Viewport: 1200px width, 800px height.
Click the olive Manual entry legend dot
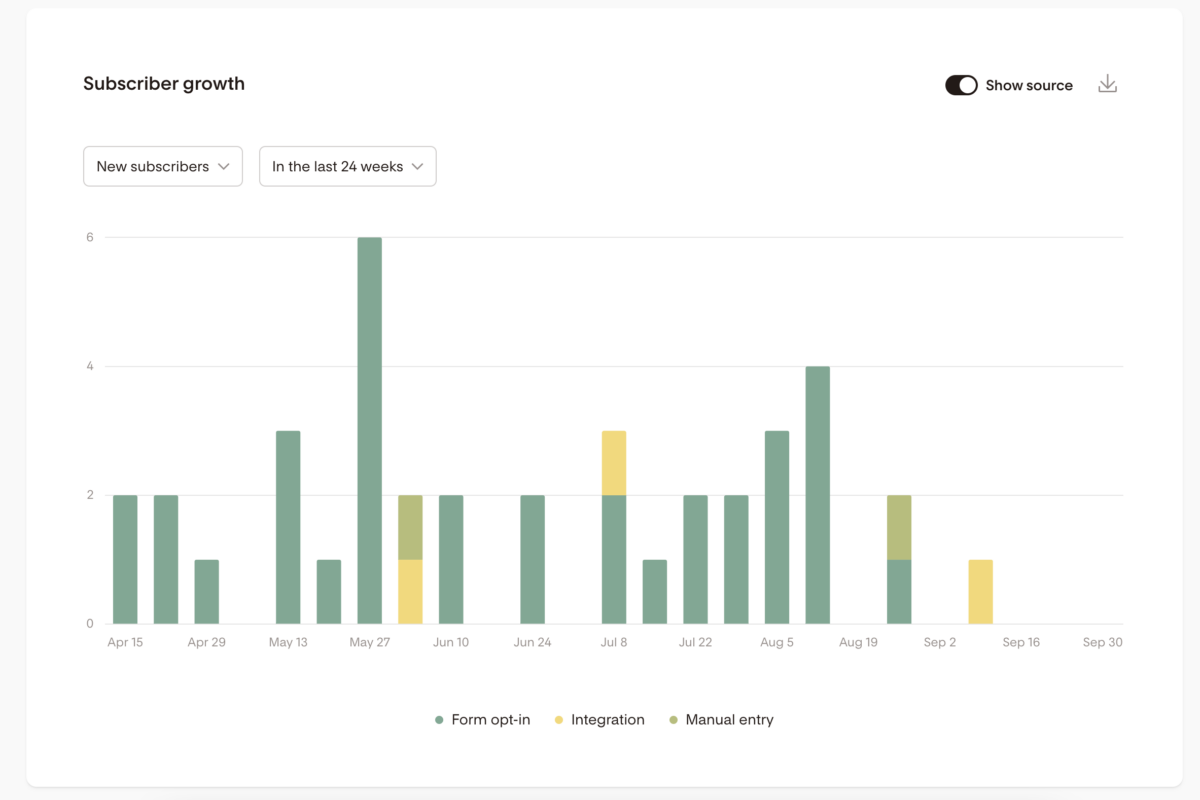[x=673, y=720]
